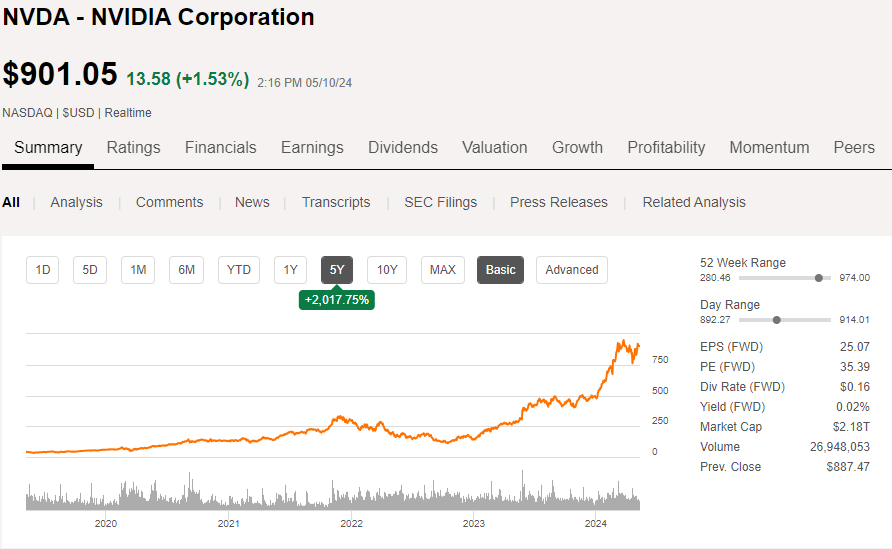Select the Dividends tab
892x549 pixels.
click(403, 148)
